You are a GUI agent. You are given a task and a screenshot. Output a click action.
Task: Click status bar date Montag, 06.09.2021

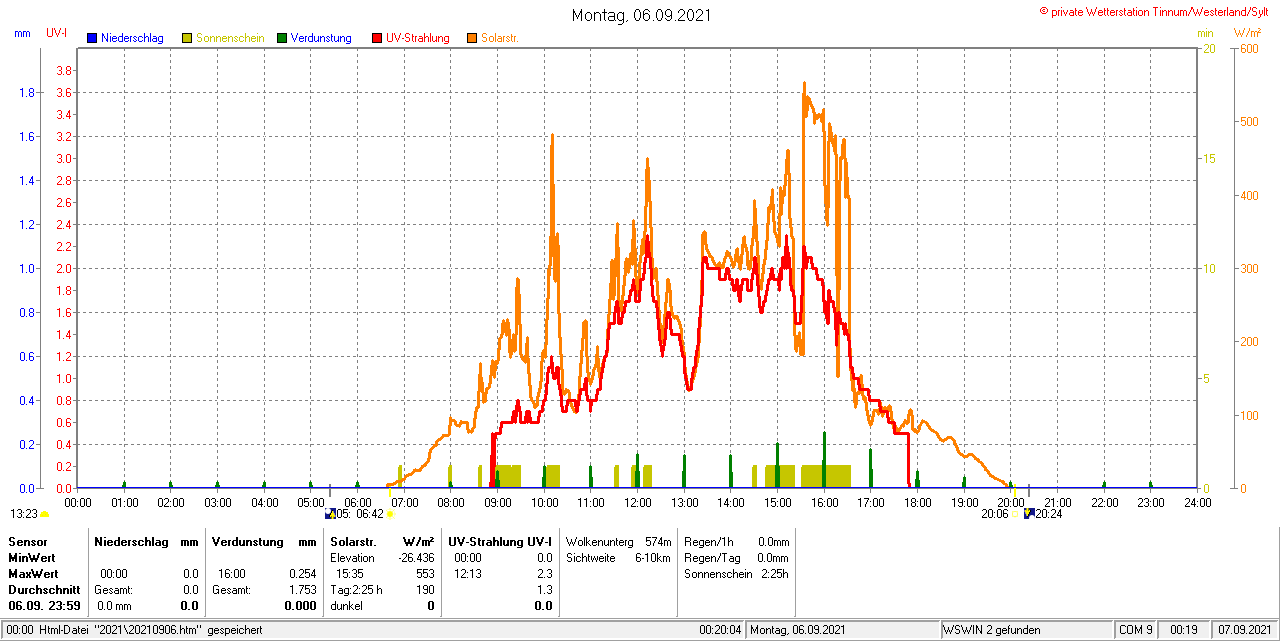(x=798, y=630)
